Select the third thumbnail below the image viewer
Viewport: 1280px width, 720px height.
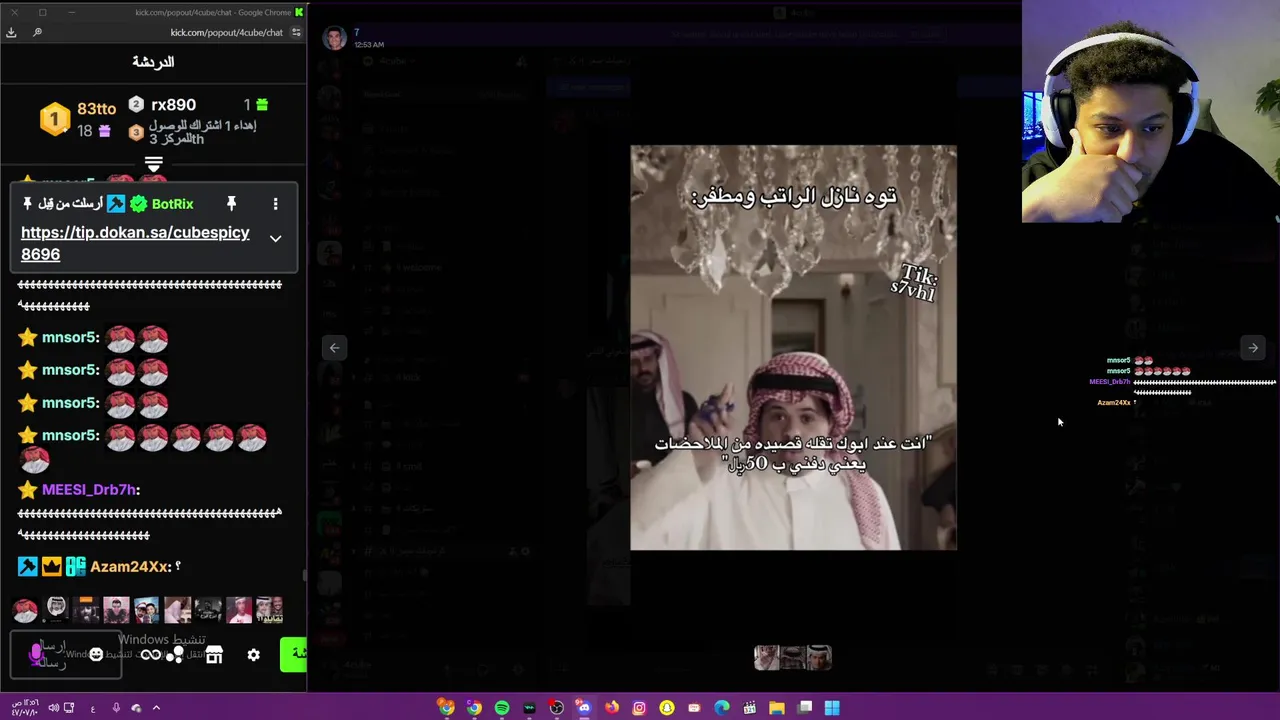pos(819,657)
